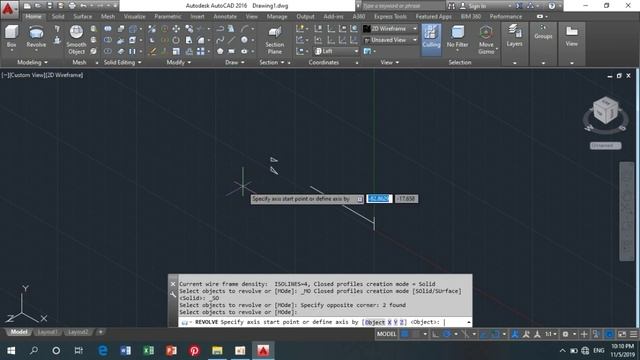Choose Object option in command line
The height and width of the screenshot is (360, 640).
[x=375, y=322]
